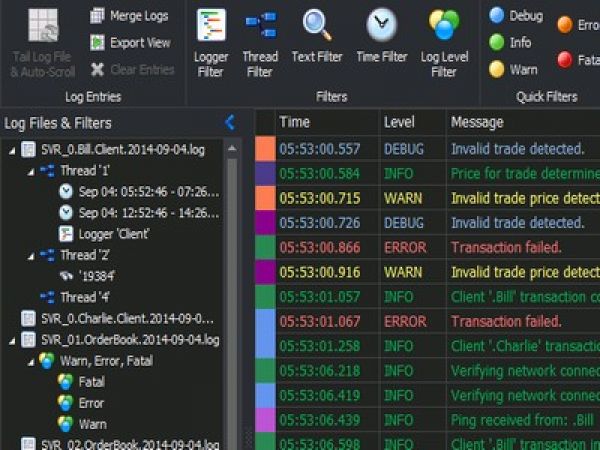Select the Warn log level tree item
The height and width of the screenshot is (450, 600).
82,424
